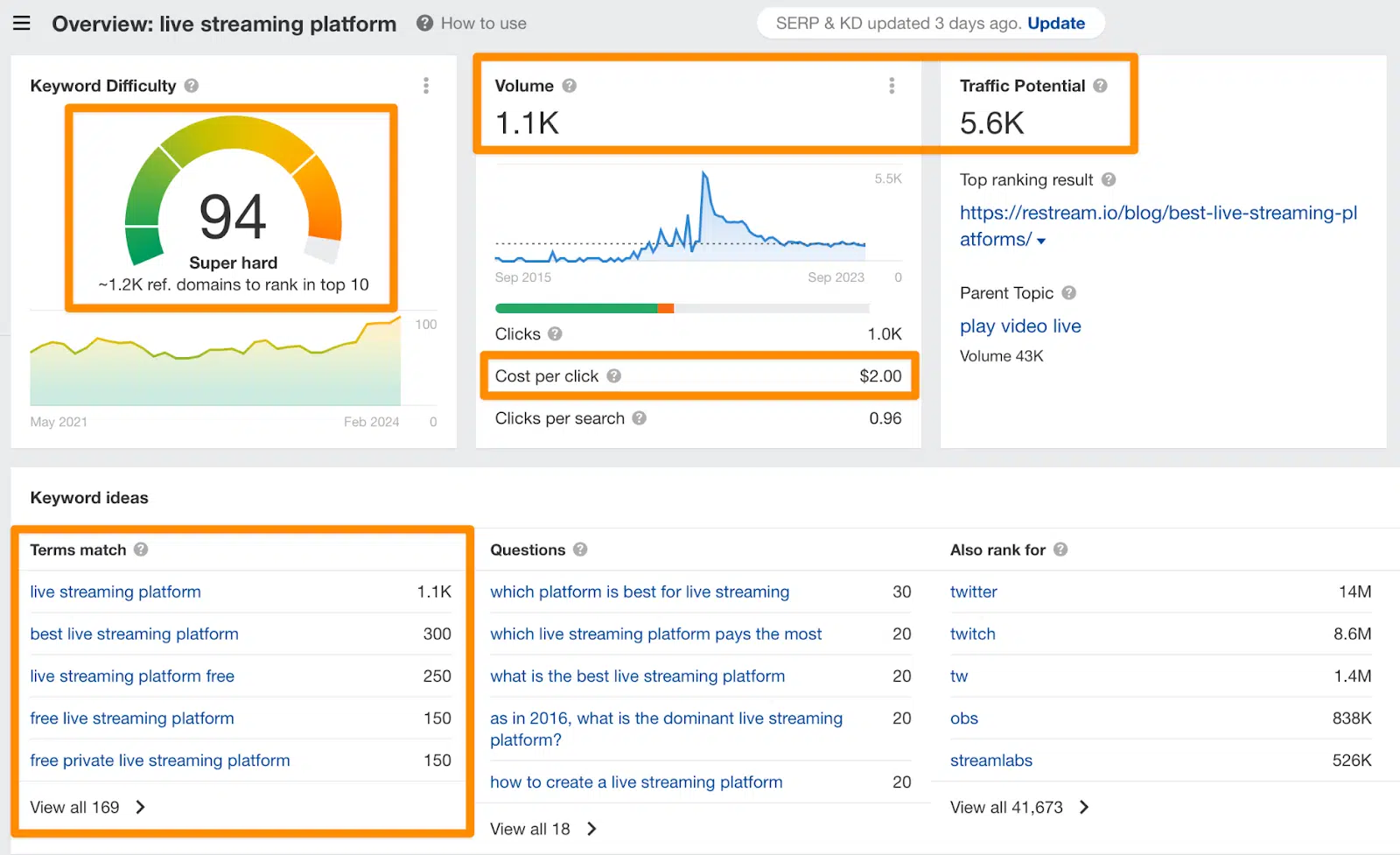Open parent topic play video live
Screen dimensions: 1400x855
tap(1020, 326)
